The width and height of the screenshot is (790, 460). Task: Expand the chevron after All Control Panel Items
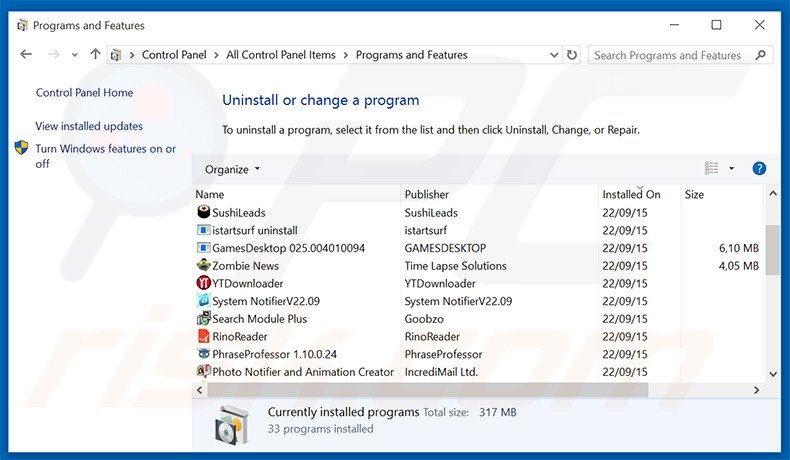point(346,55)
